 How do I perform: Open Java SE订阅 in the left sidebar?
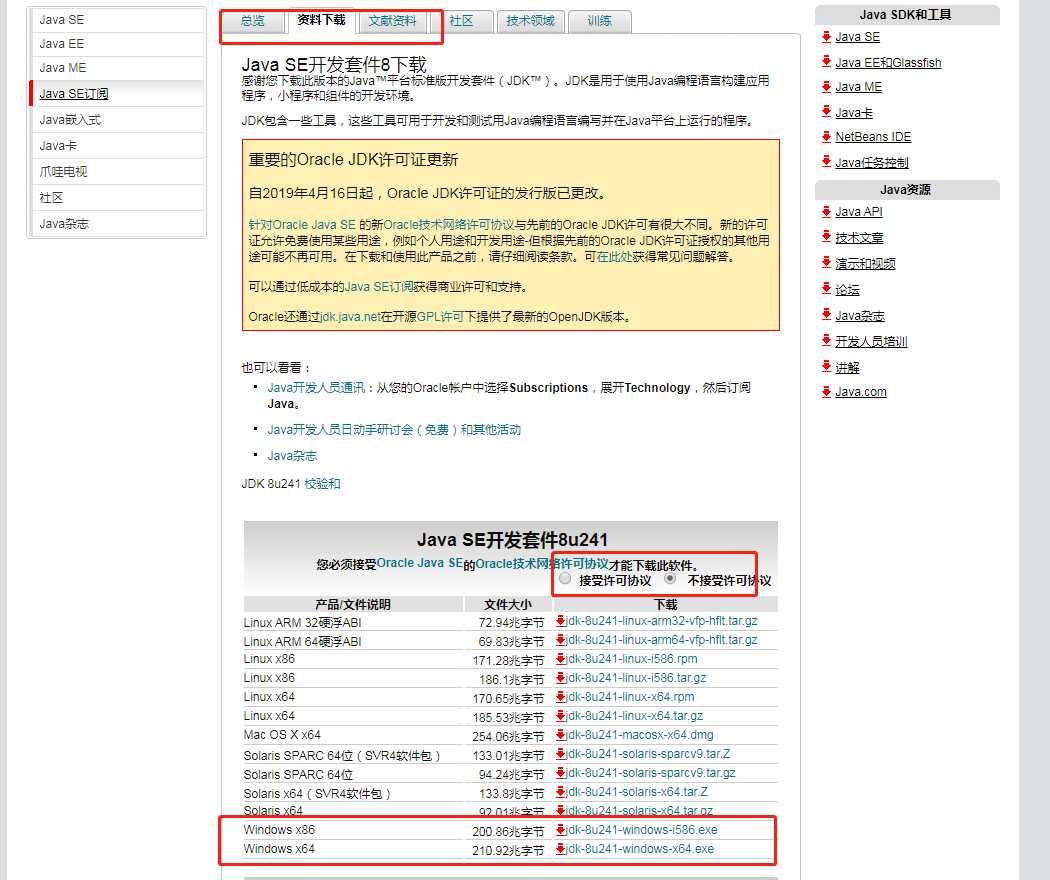click(x=117, y=94)
